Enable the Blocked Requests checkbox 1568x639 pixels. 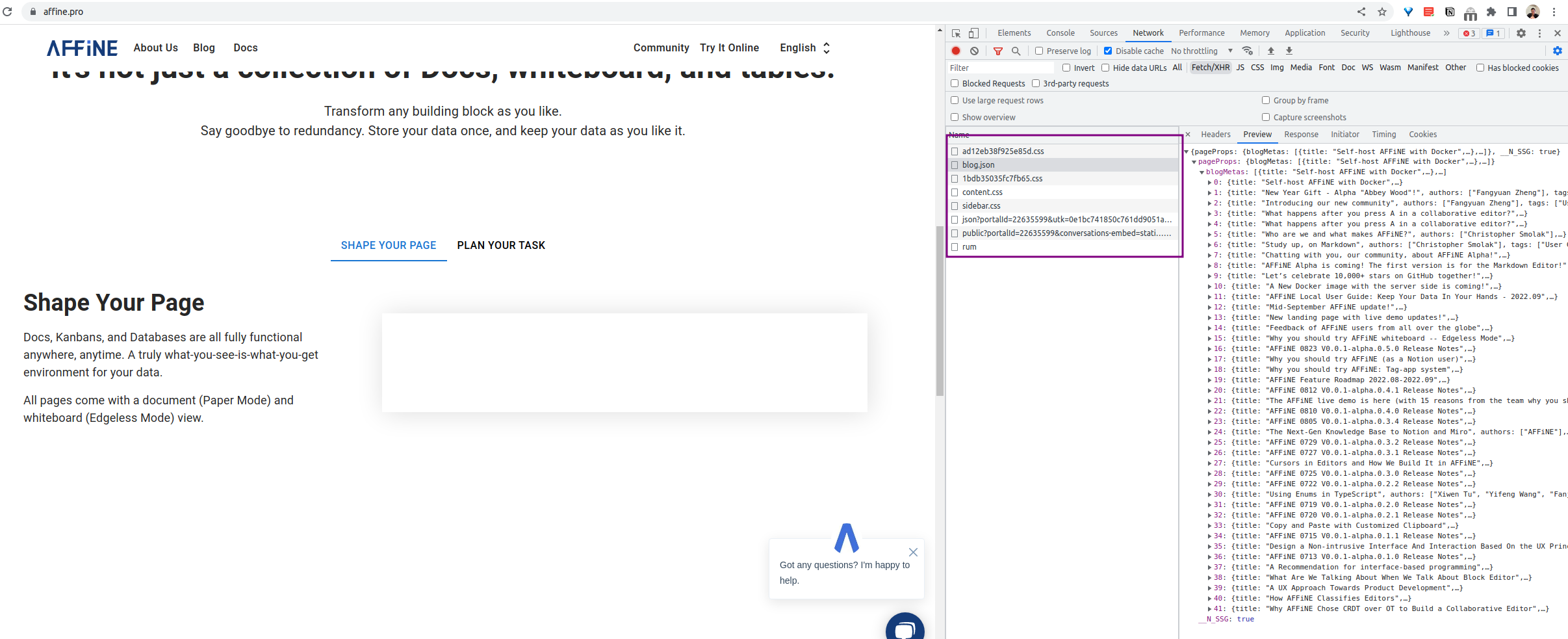click(x=955, y=83)
